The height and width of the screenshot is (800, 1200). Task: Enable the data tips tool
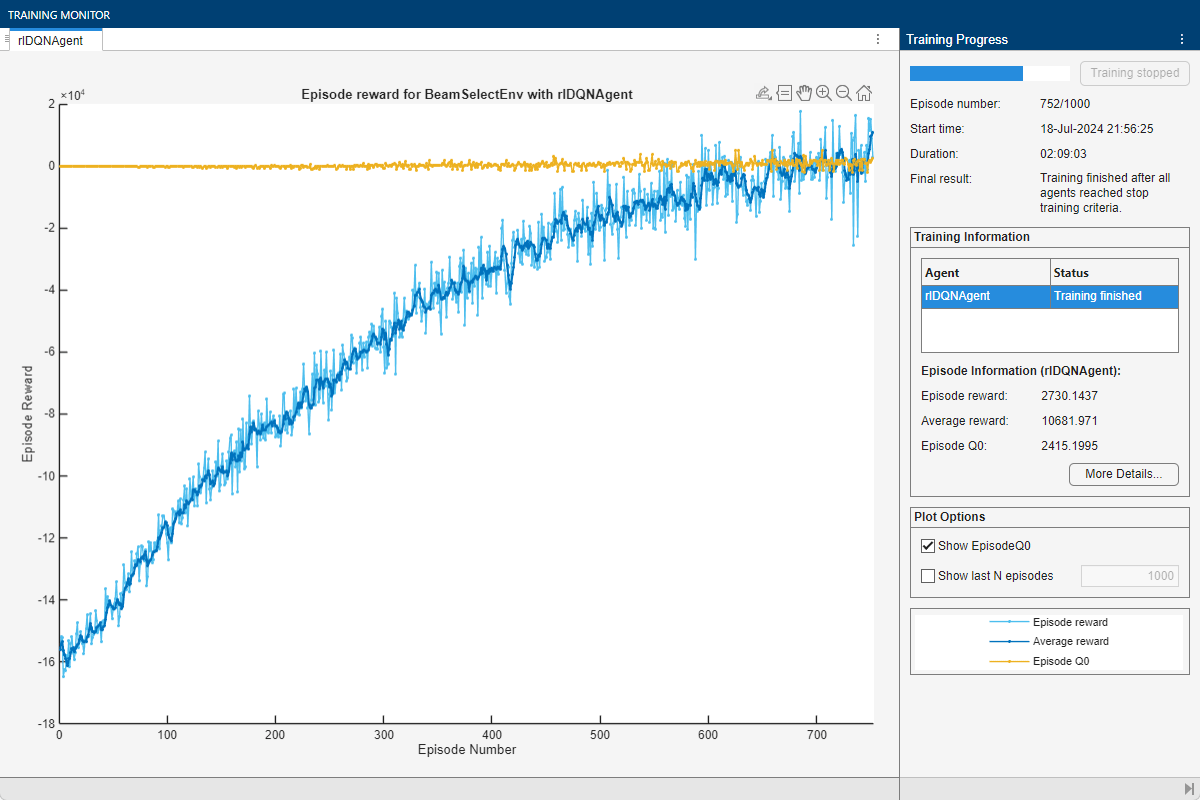784,93
